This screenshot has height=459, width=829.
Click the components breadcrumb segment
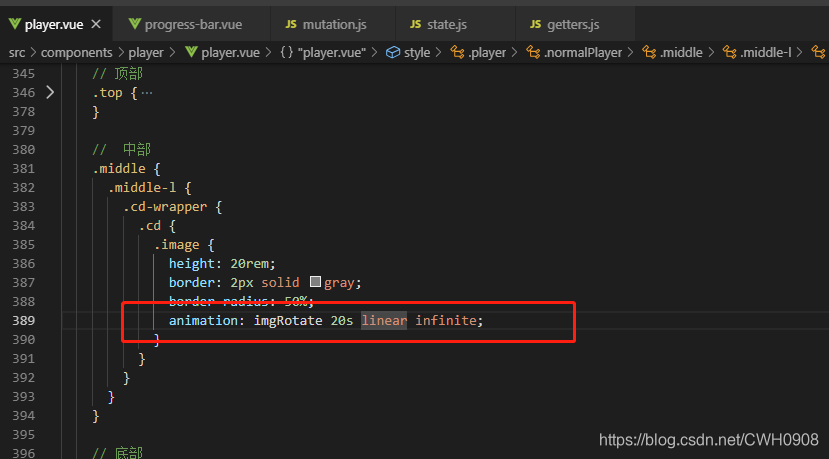(77, 53)
